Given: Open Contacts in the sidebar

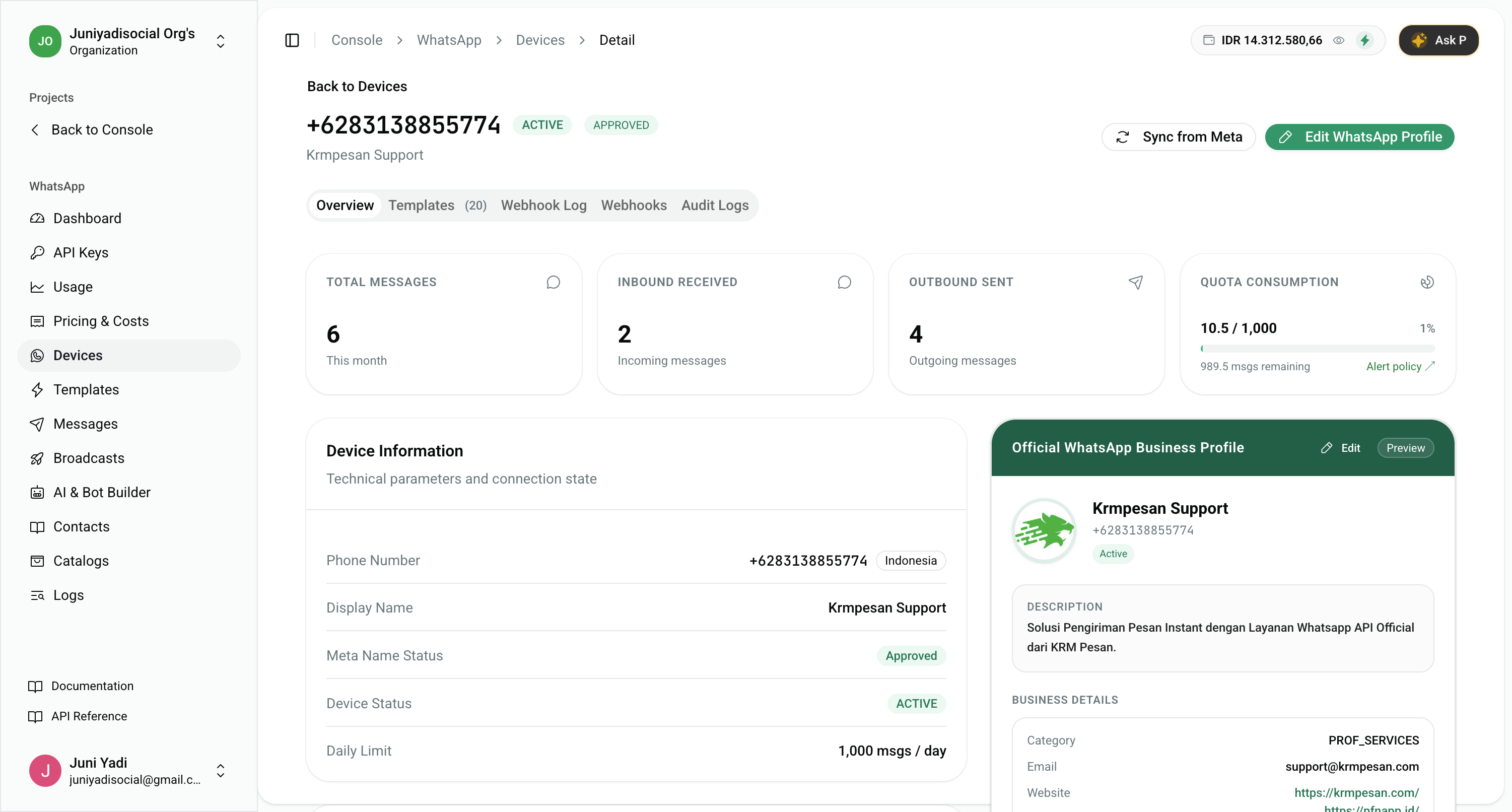Looking at the screenshot, I should pos(128,526).
